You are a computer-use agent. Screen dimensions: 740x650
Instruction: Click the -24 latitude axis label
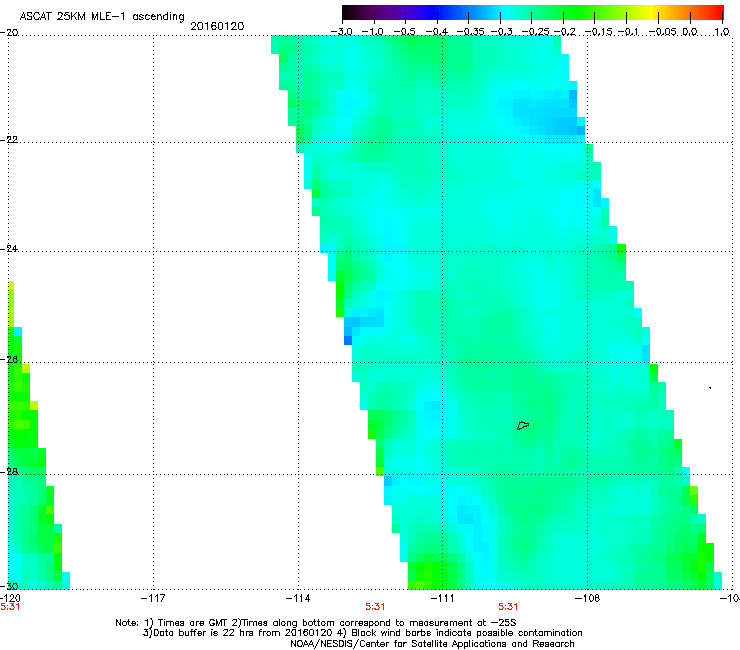[x=9, y=248]
